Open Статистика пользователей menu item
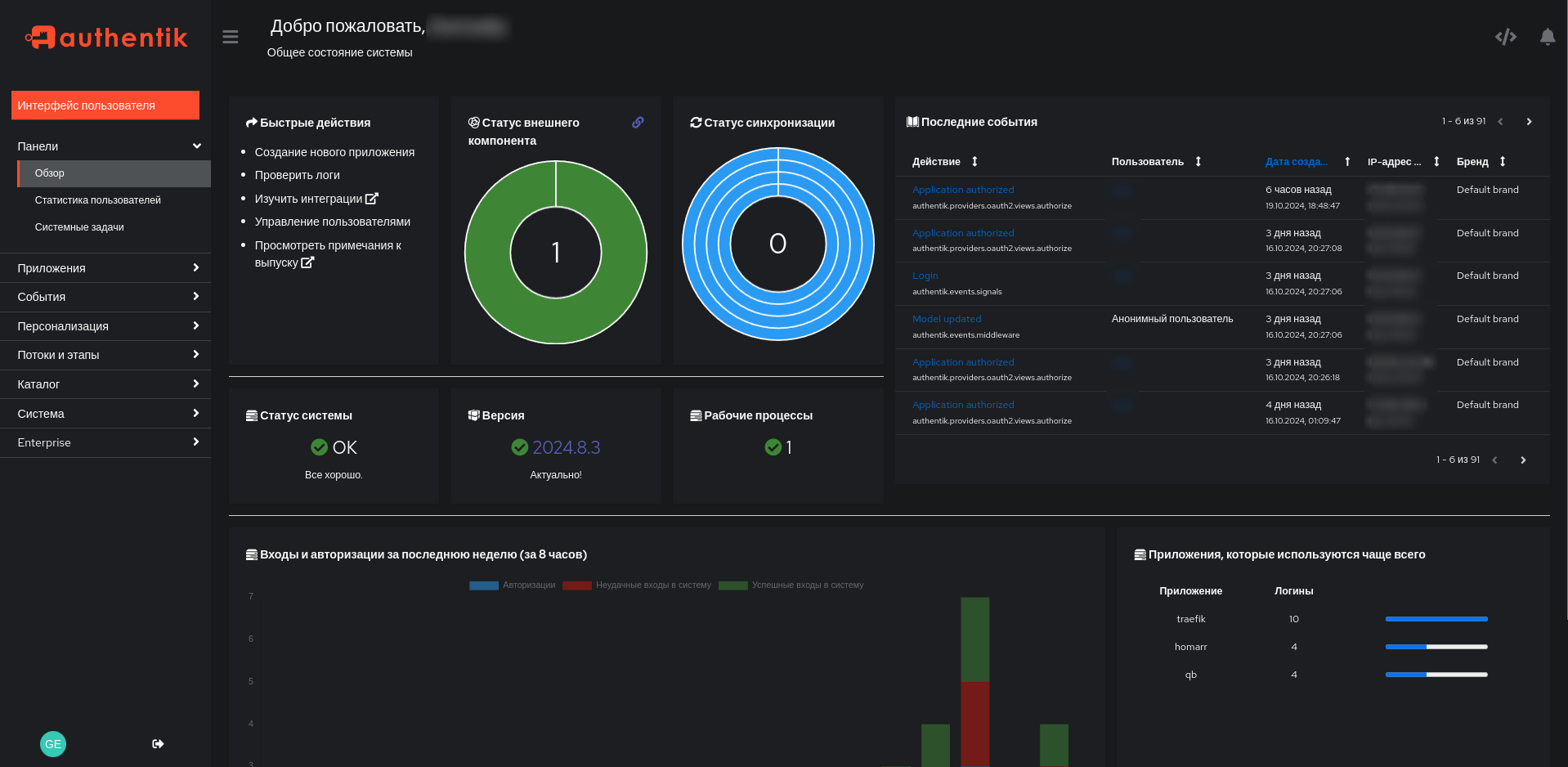1568x767 pixels. point(98,200)
